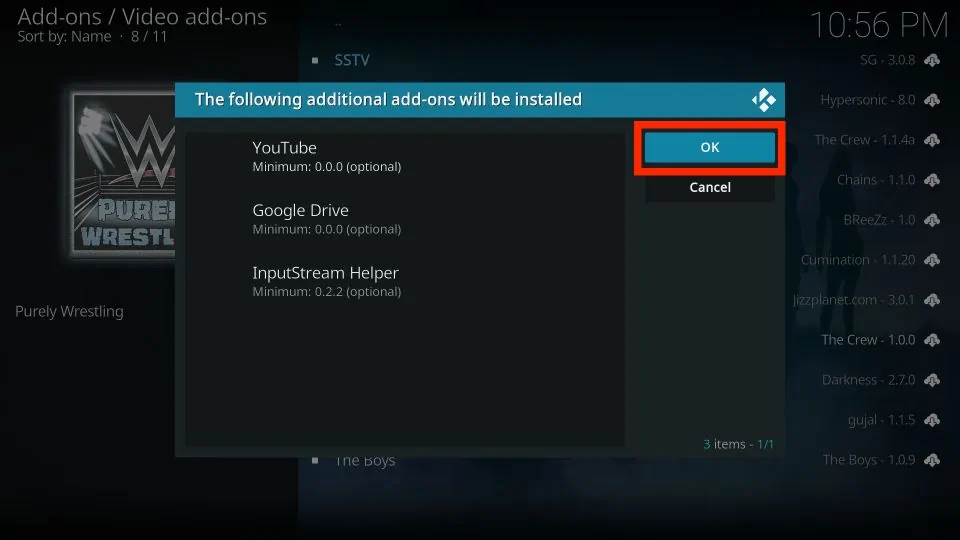Click the cloud icon beside The Crew - 1.1.4a
Screen dimensions: 960x540
932,140
